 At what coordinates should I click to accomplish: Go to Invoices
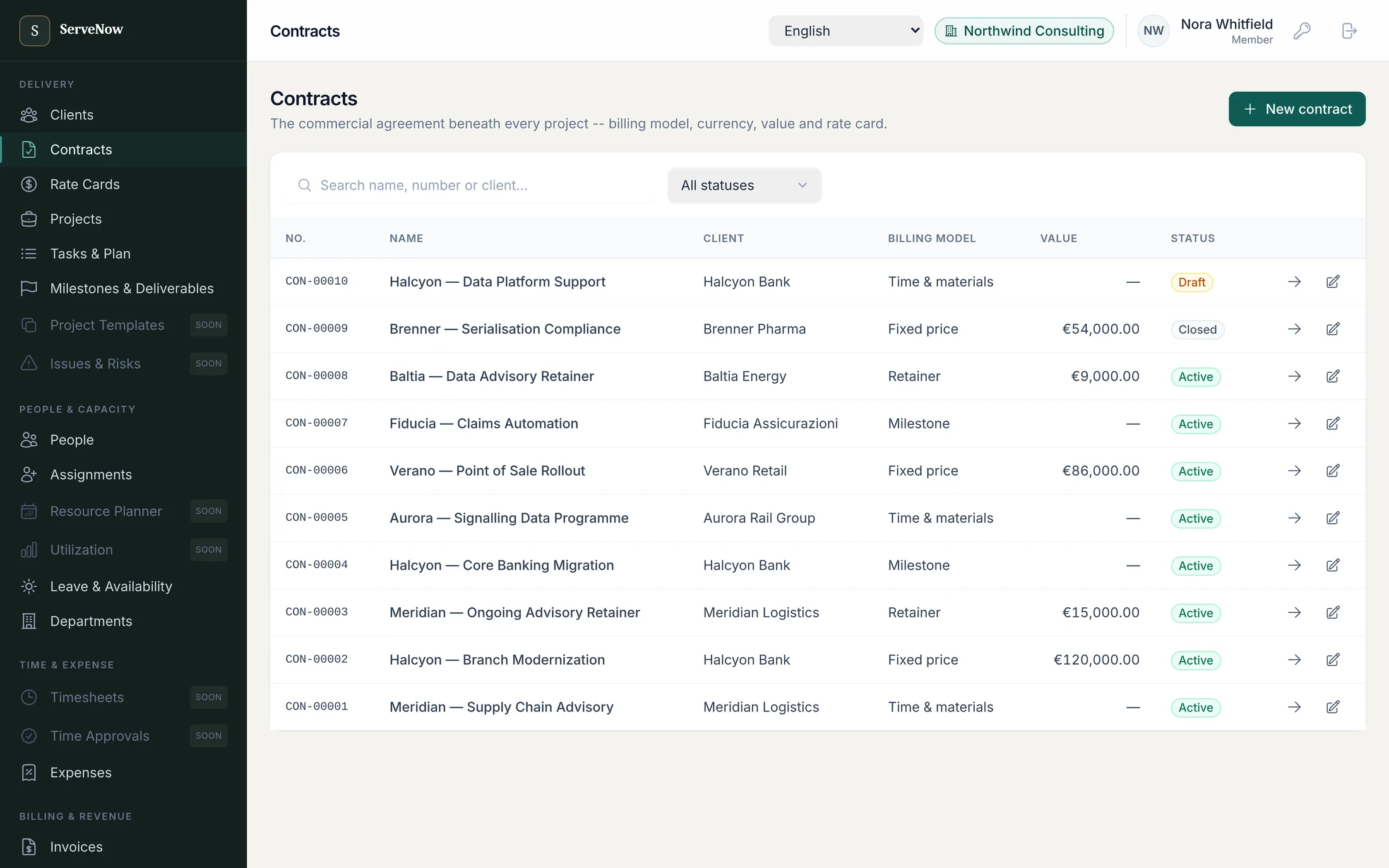point(124,847)
